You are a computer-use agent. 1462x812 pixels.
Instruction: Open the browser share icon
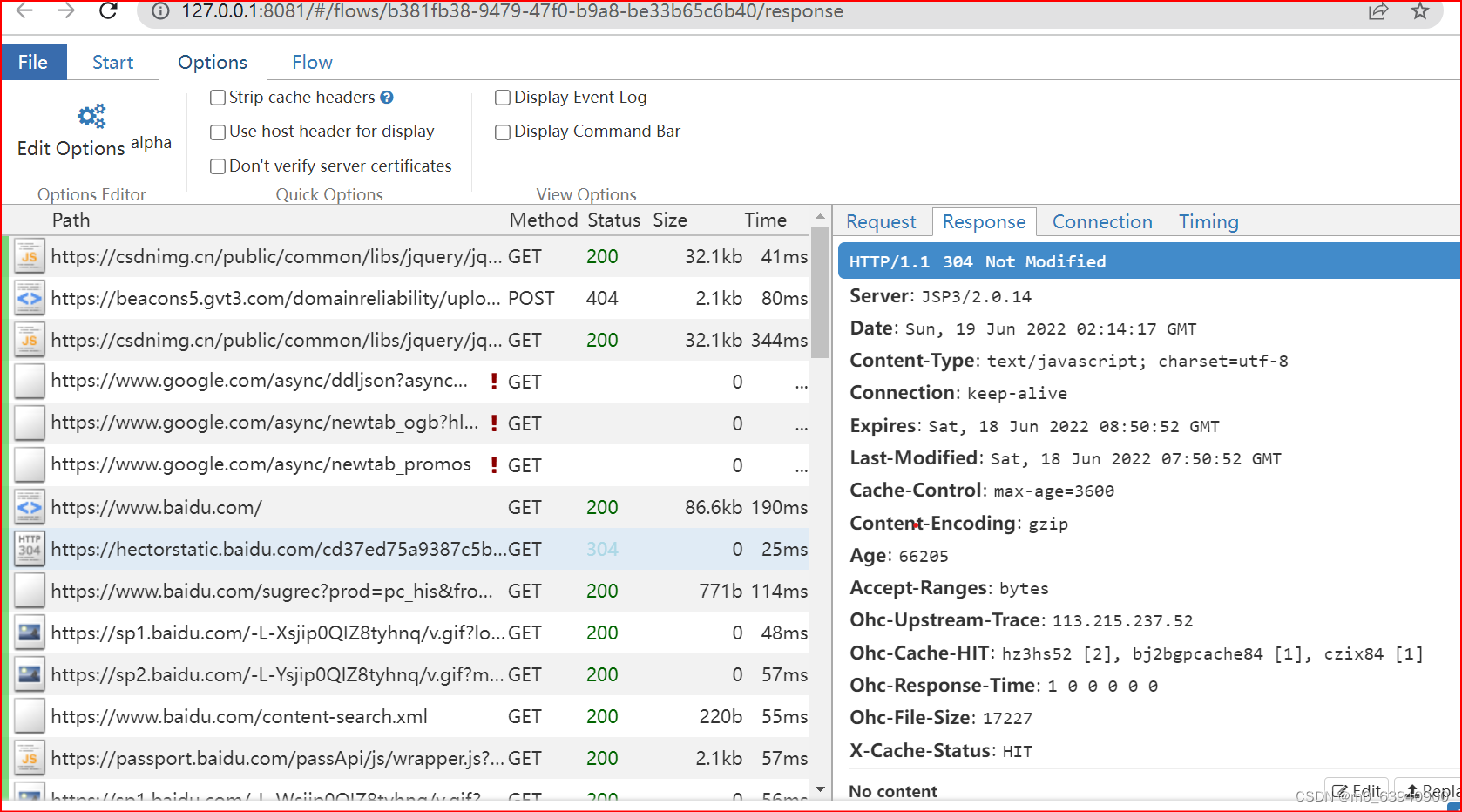pos(1377,11)
